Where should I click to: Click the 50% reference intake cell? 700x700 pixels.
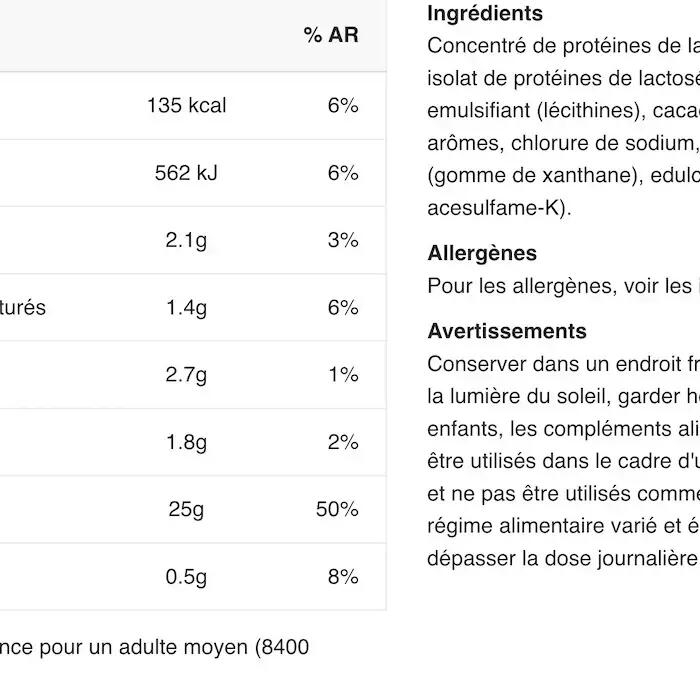[x=337, y=509]
